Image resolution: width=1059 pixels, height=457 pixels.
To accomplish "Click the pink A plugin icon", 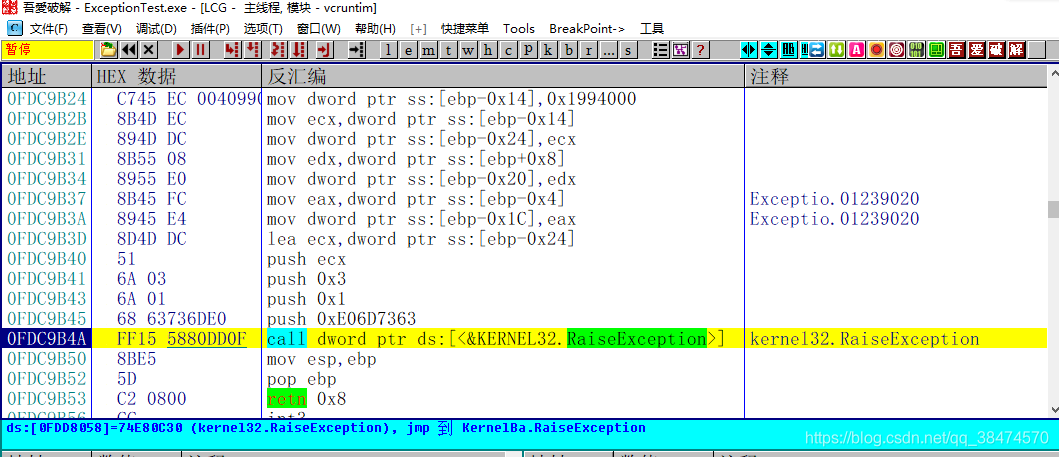I will 857,49.
